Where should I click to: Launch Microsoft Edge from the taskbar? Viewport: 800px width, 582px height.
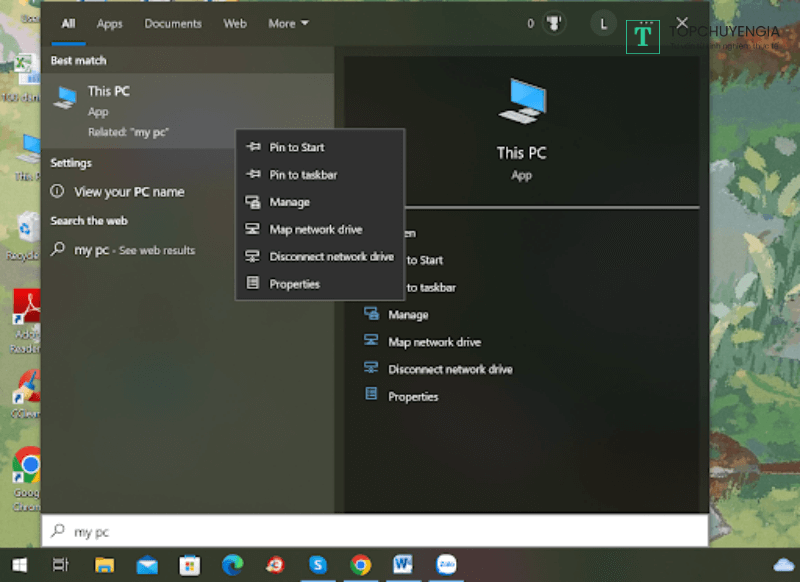(232, 565)
